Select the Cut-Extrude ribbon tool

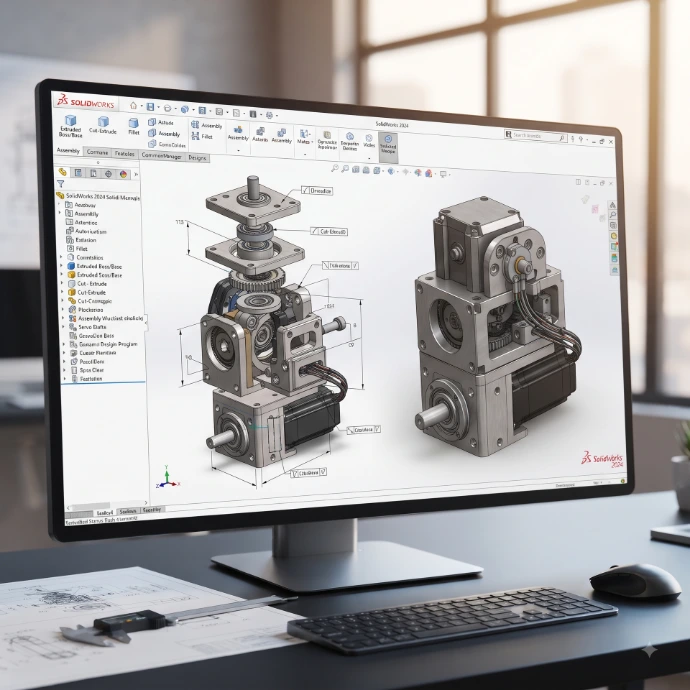(x=103, y=125)
